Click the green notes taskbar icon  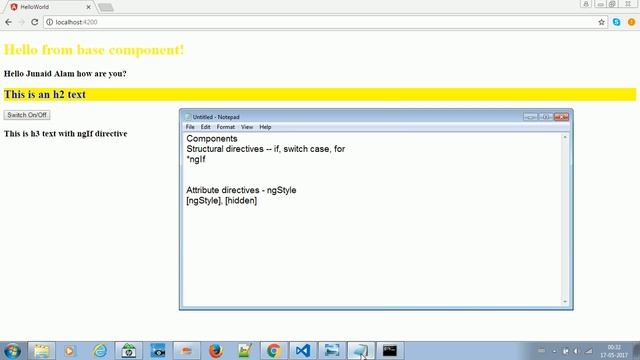244,351
